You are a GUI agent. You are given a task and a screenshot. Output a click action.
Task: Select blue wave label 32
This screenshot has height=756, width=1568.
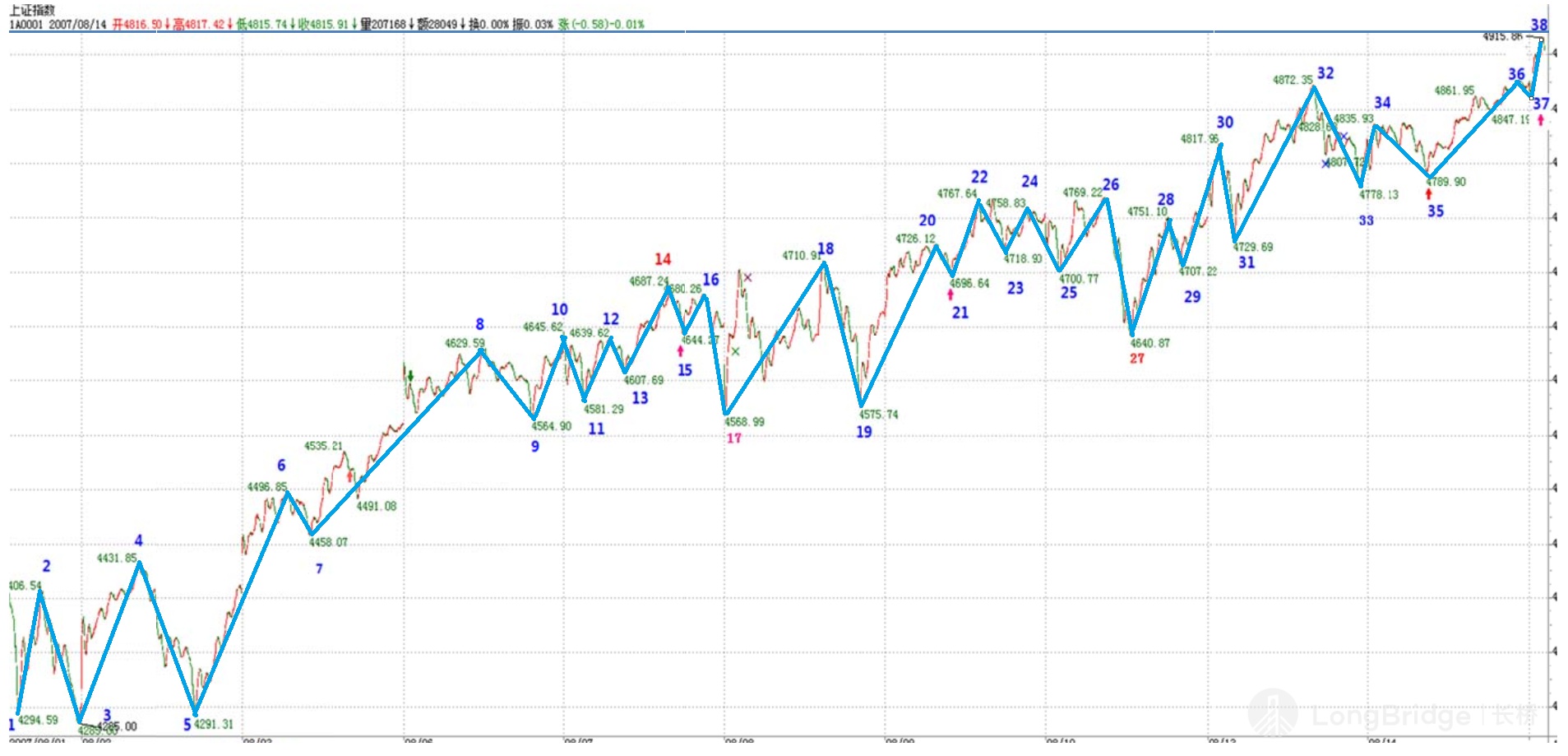(x=1325, y=73)
